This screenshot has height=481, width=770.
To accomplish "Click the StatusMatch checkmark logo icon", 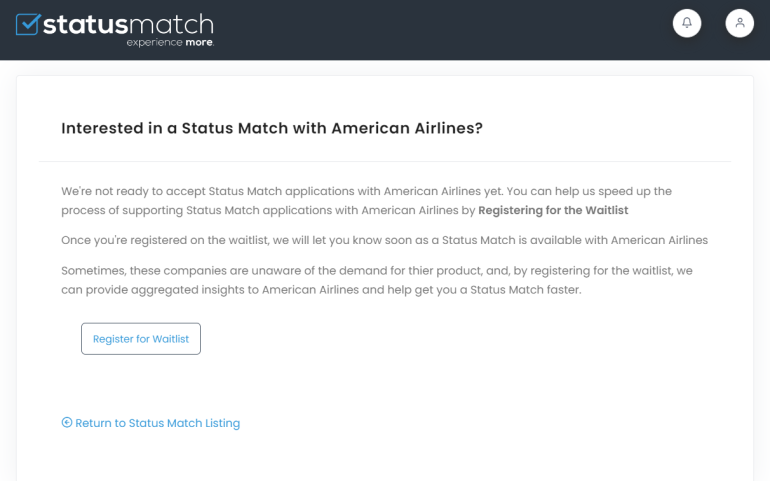I will point(28,23).
